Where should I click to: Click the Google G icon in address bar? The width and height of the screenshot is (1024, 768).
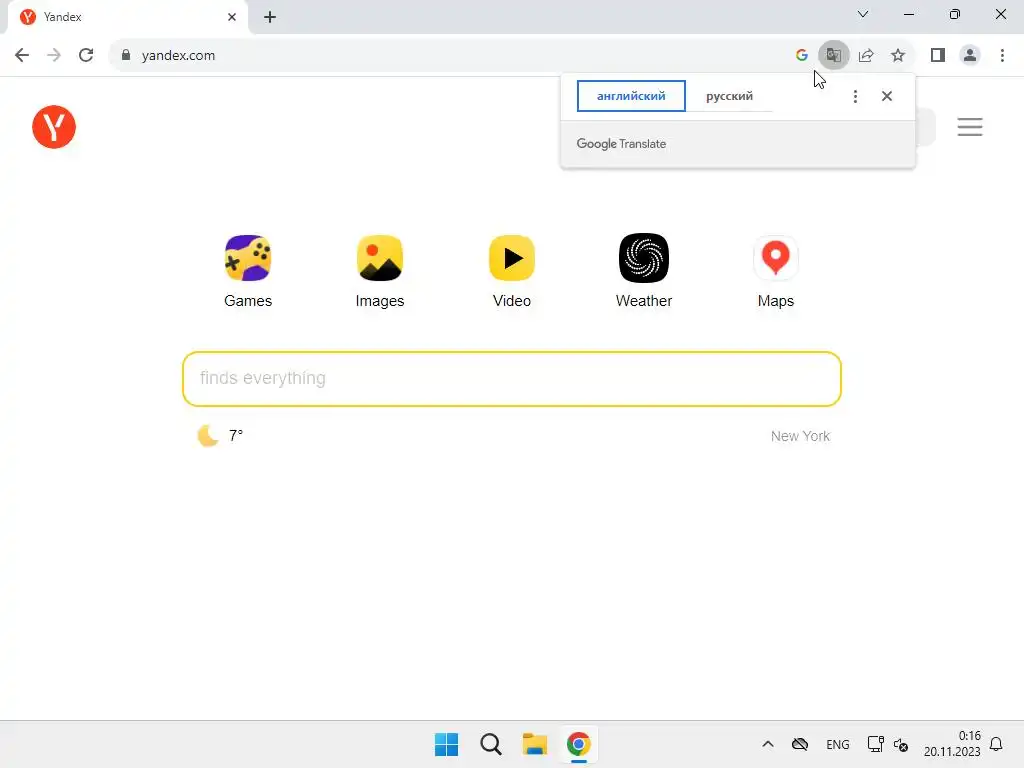(801, 55)
